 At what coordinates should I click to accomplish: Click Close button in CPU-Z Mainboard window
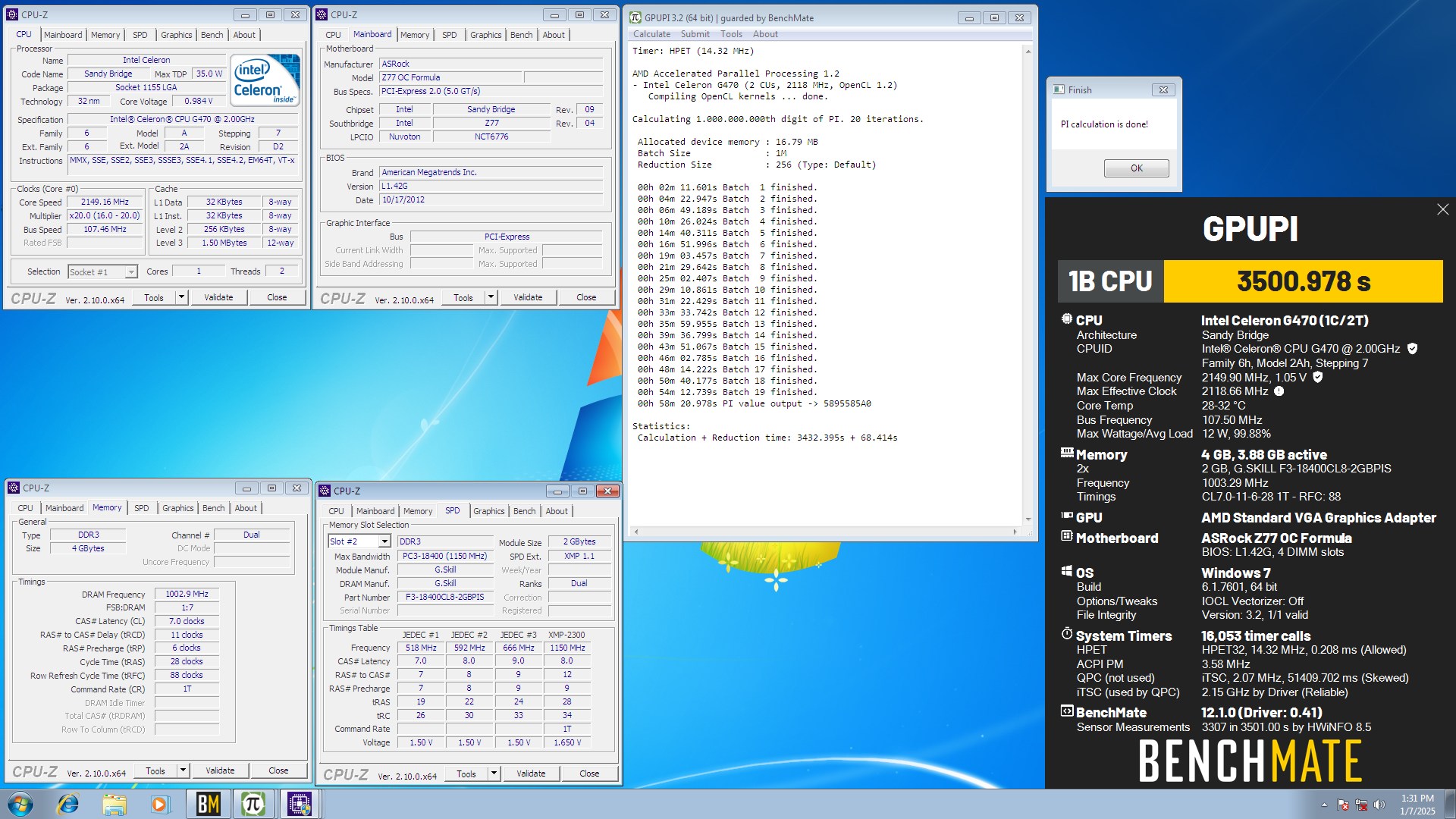tap(586, 297)
